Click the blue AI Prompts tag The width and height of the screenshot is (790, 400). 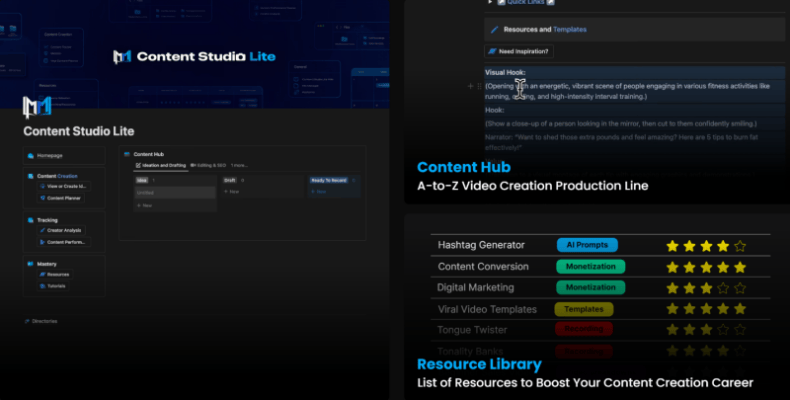point(587,245)
